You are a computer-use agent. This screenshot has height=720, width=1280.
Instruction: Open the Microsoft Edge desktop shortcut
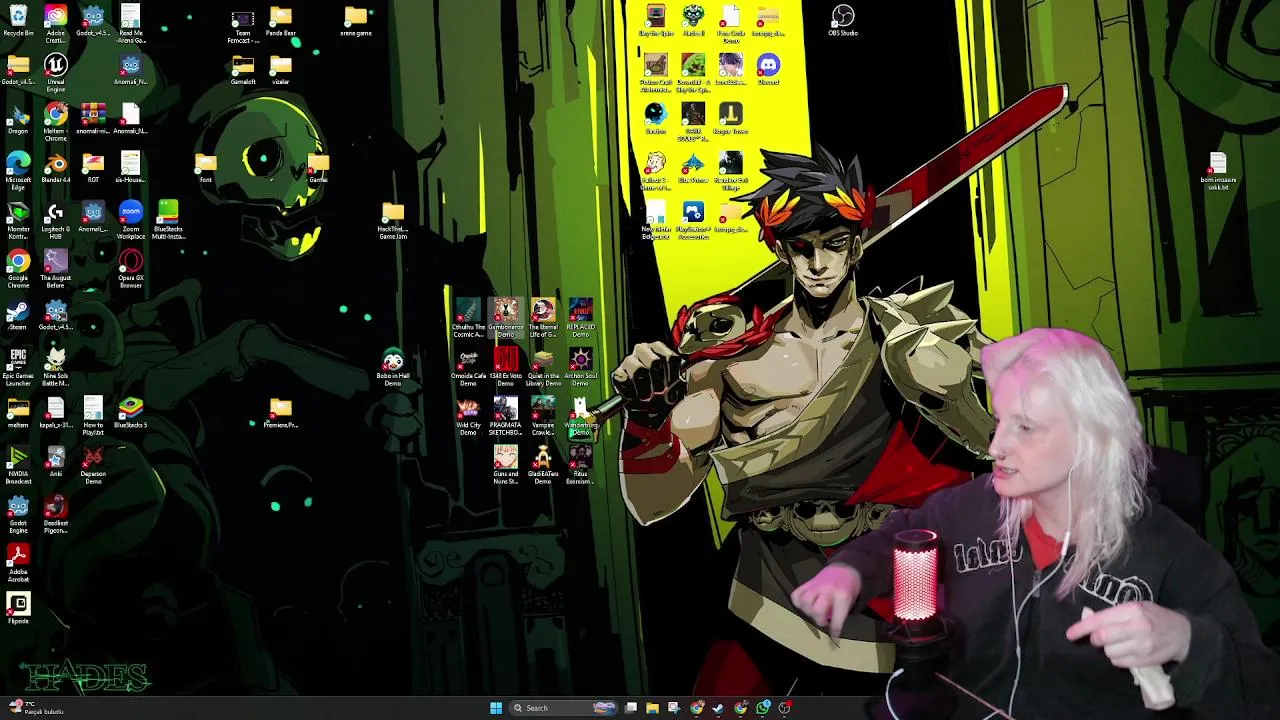tap(18, 172)
